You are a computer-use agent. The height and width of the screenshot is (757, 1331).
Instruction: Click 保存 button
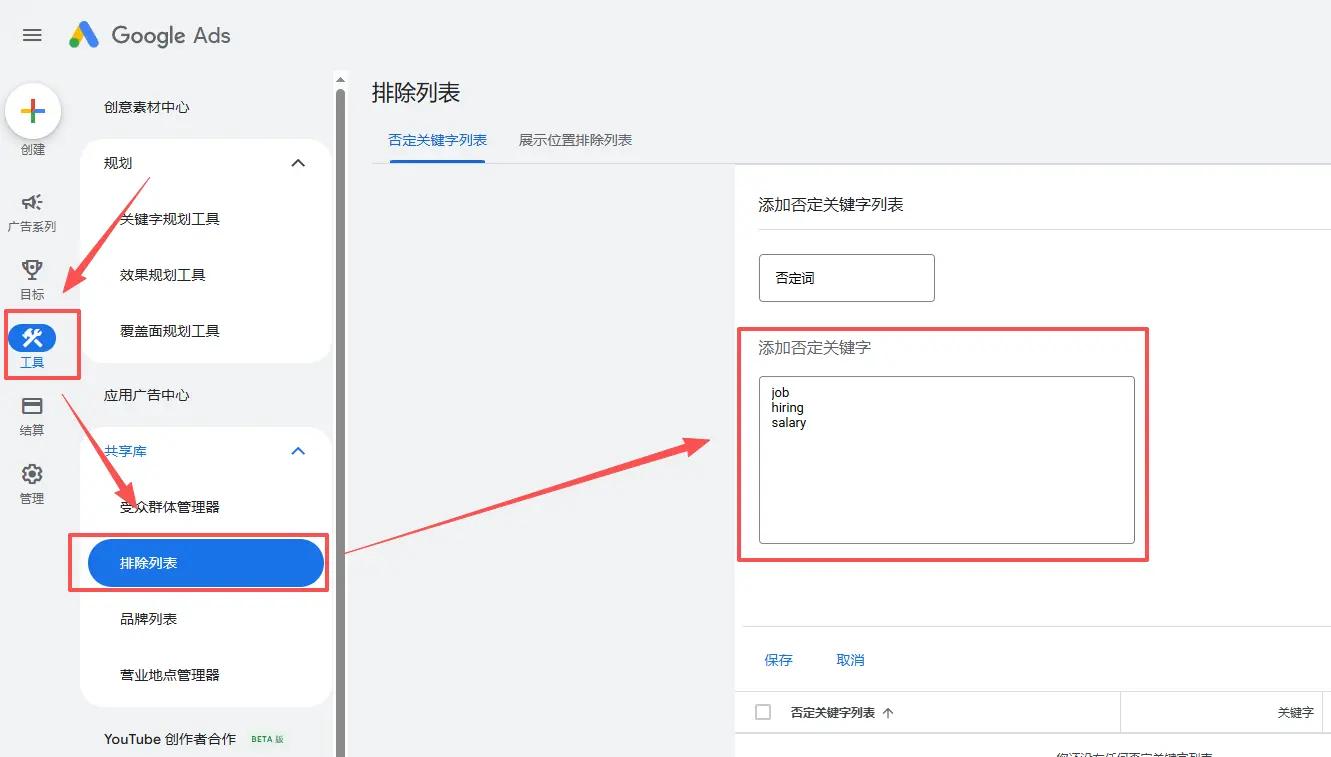pos(778,660)
